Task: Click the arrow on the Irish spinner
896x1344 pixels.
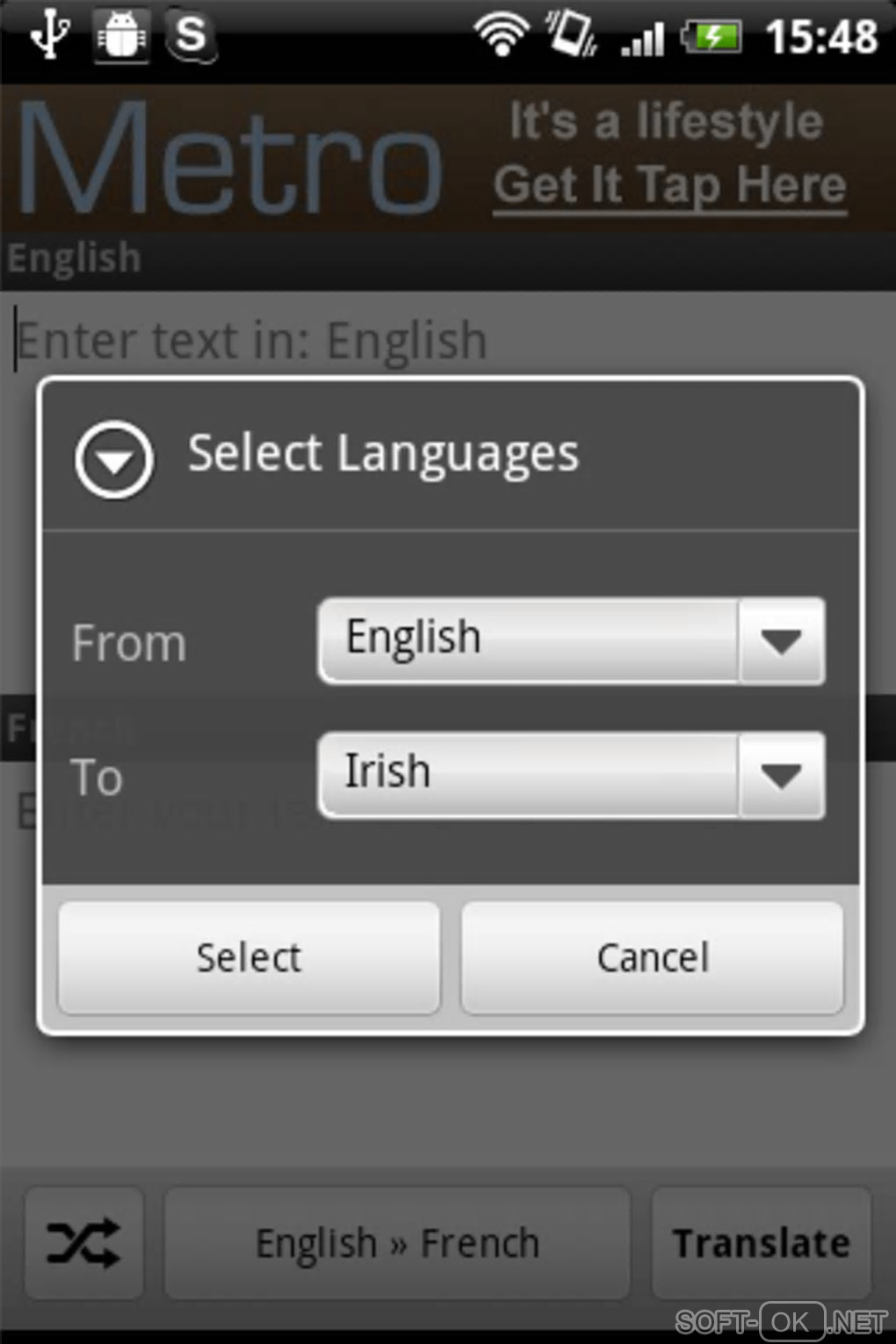Action: (x=781, y=775)
